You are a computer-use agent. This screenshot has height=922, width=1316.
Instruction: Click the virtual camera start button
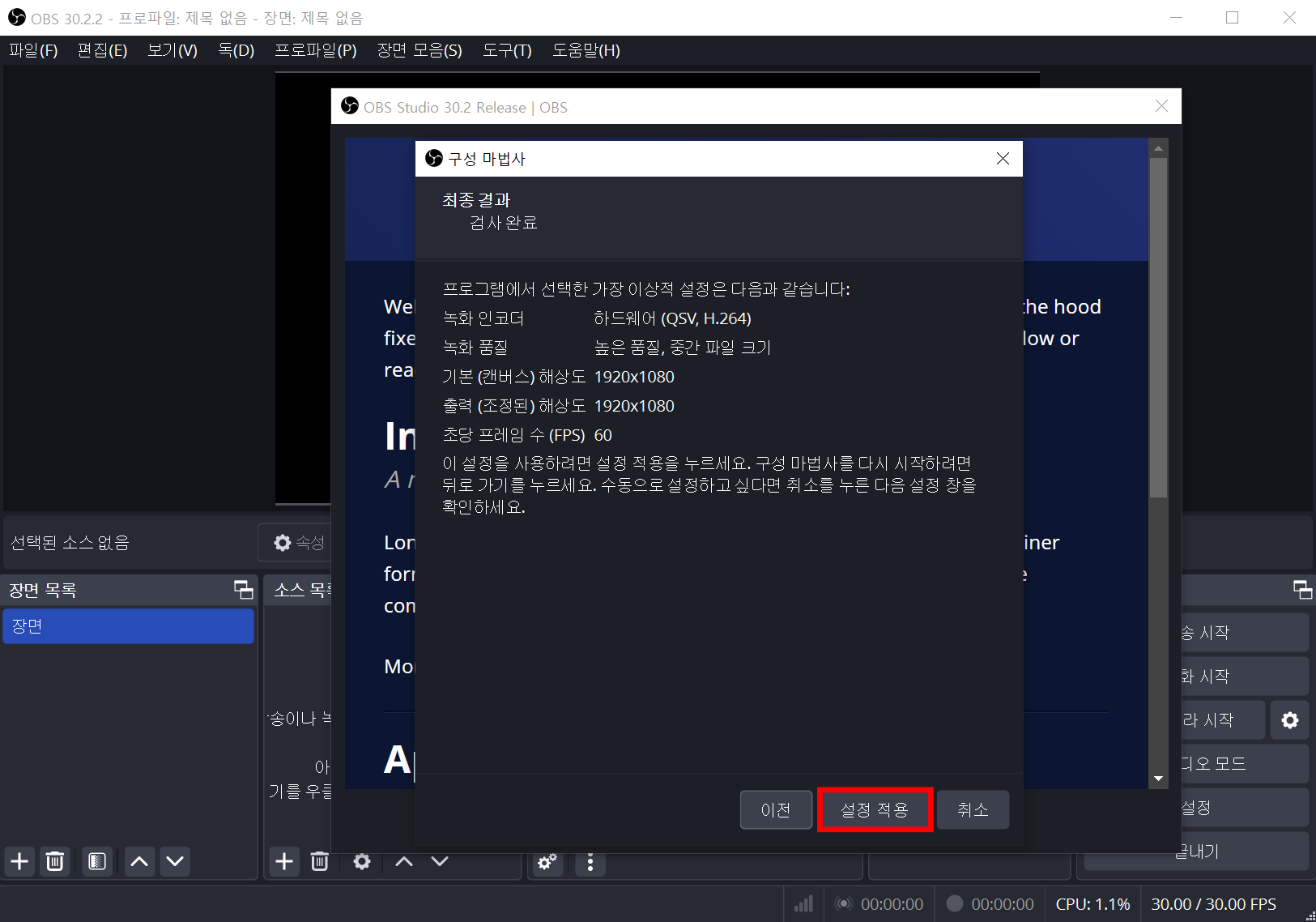tap(1223, 720)
